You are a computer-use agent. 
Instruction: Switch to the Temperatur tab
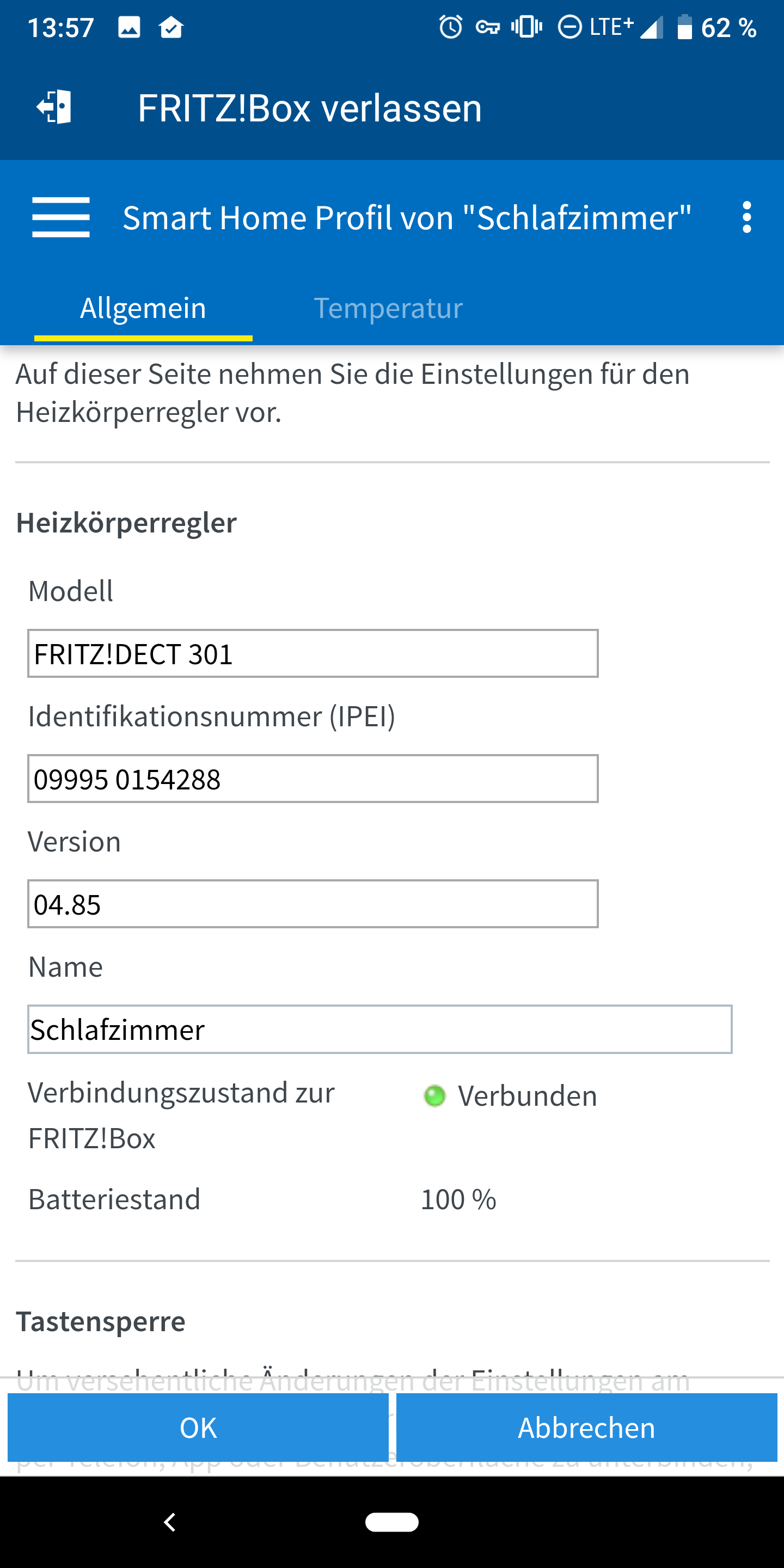click(x=388, y=308)
